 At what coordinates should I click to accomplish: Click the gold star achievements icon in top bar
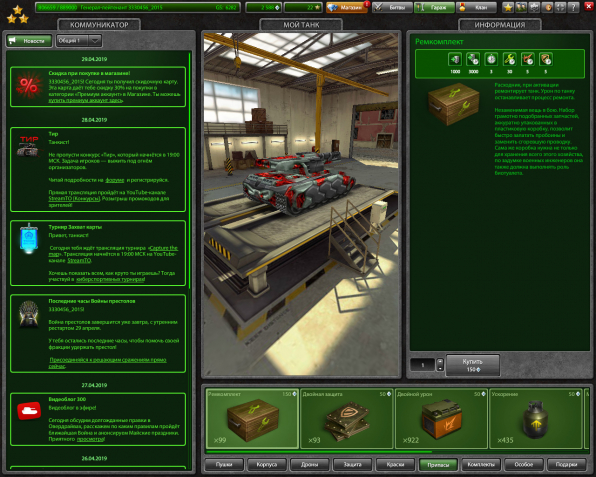pyautogui.click(x=507, y=7)
